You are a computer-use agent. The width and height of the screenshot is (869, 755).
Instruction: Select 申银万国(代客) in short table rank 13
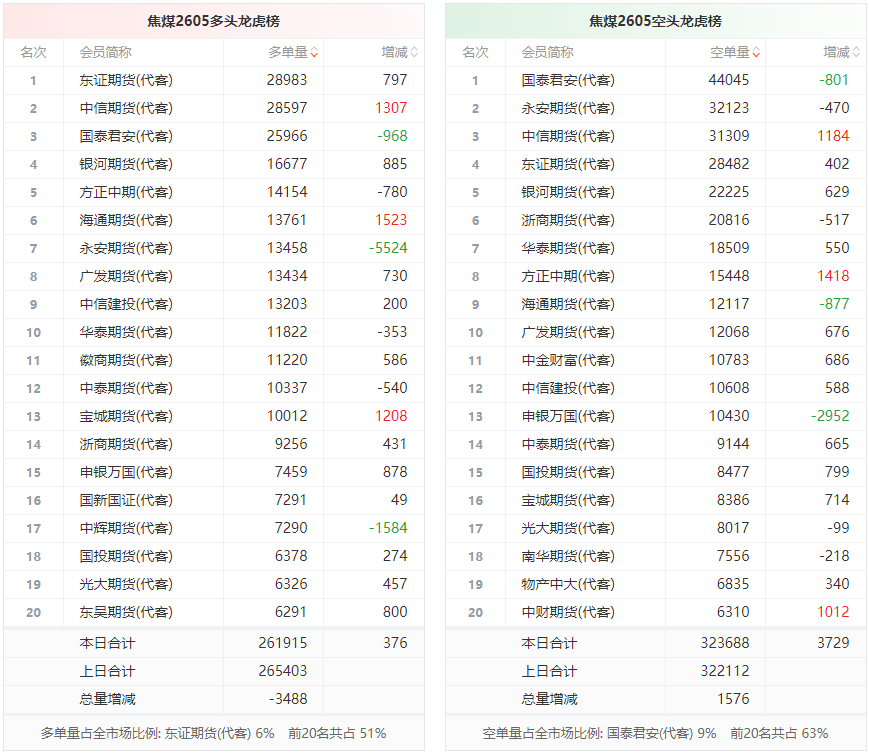point(568,416)
